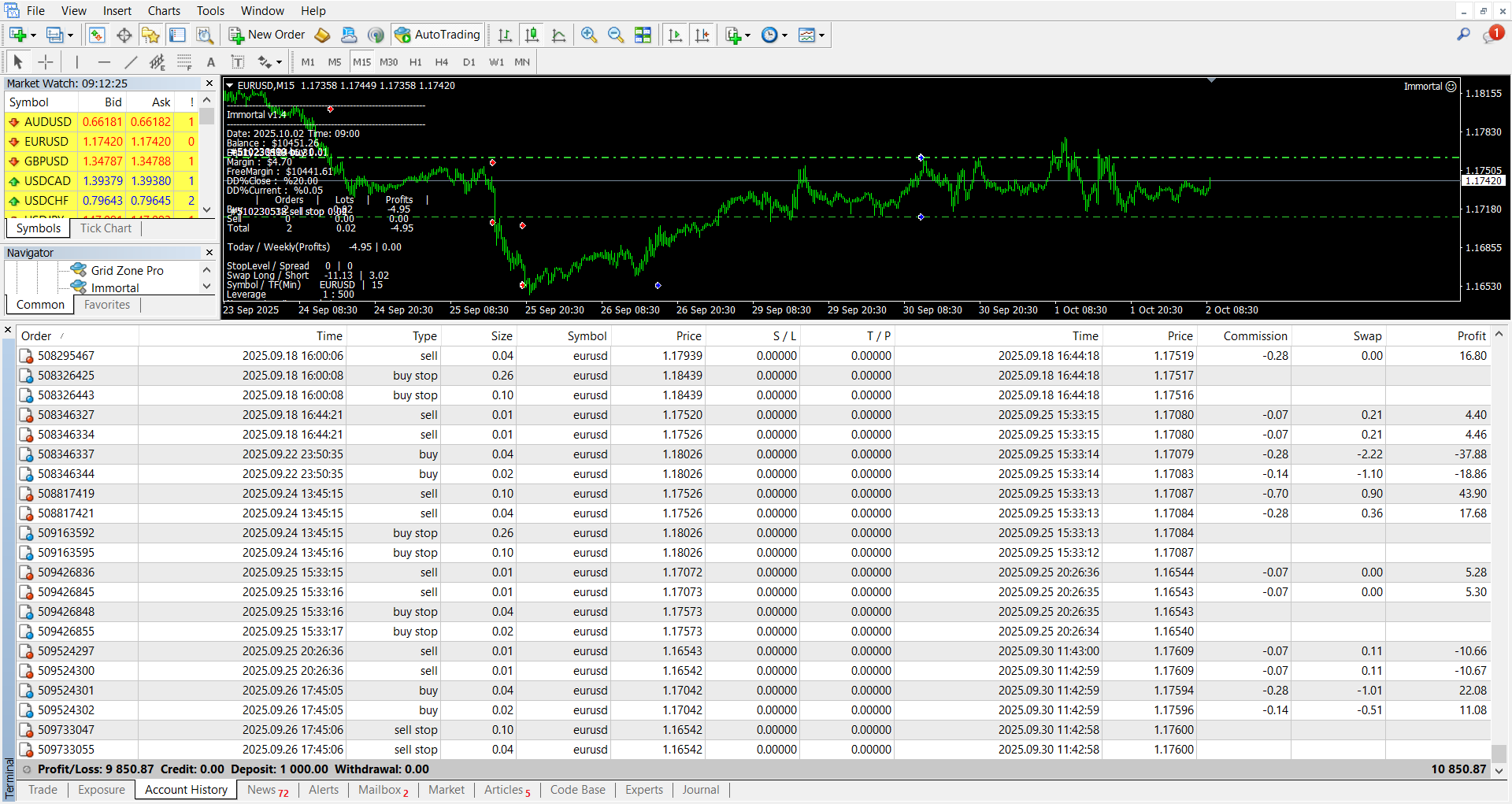
Task: Click the New Order button
Action: click(x=267, y=35)
